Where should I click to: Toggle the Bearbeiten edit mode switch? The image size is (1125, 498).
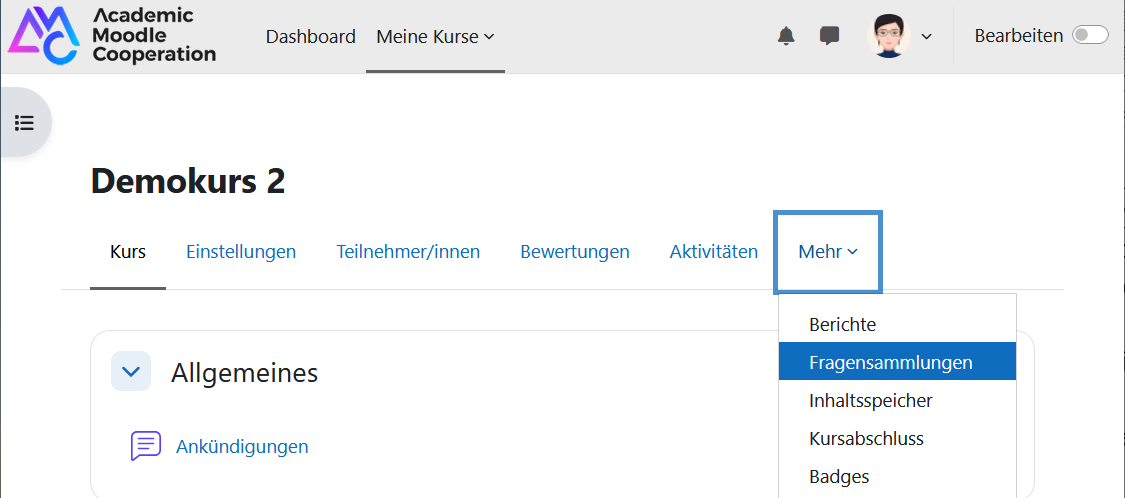1090,36
